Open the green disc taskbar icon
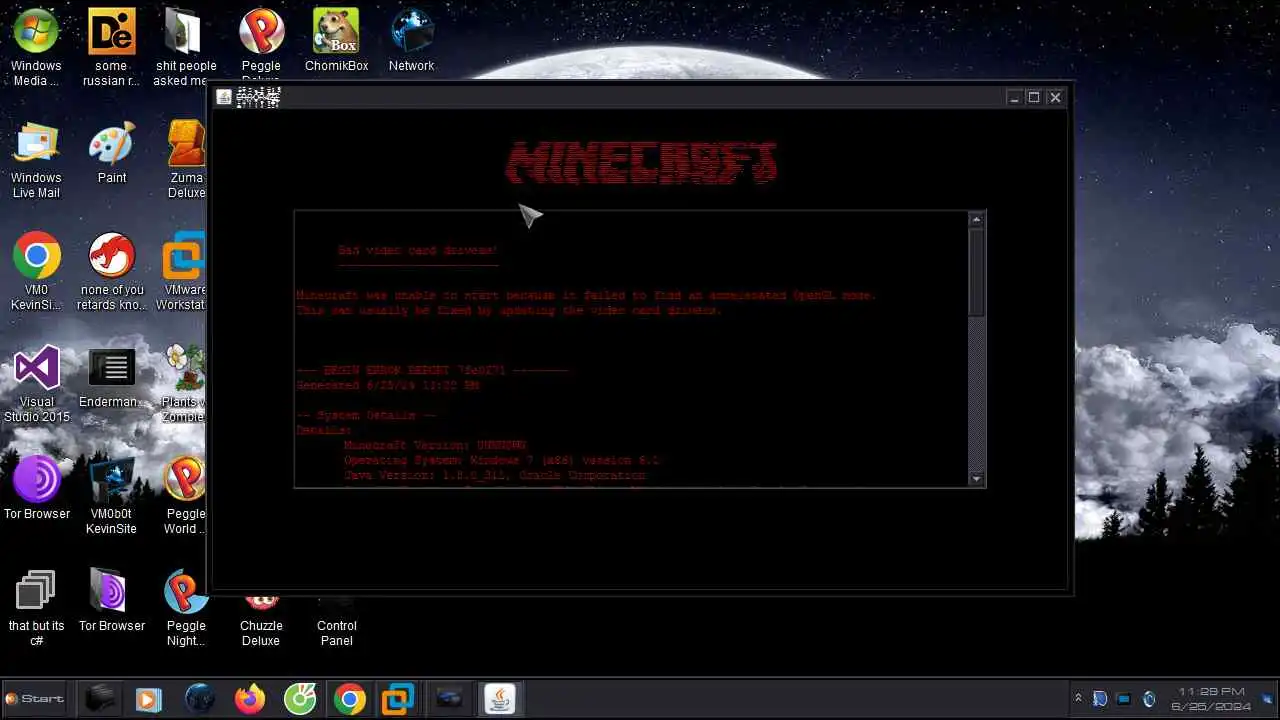 300,699
